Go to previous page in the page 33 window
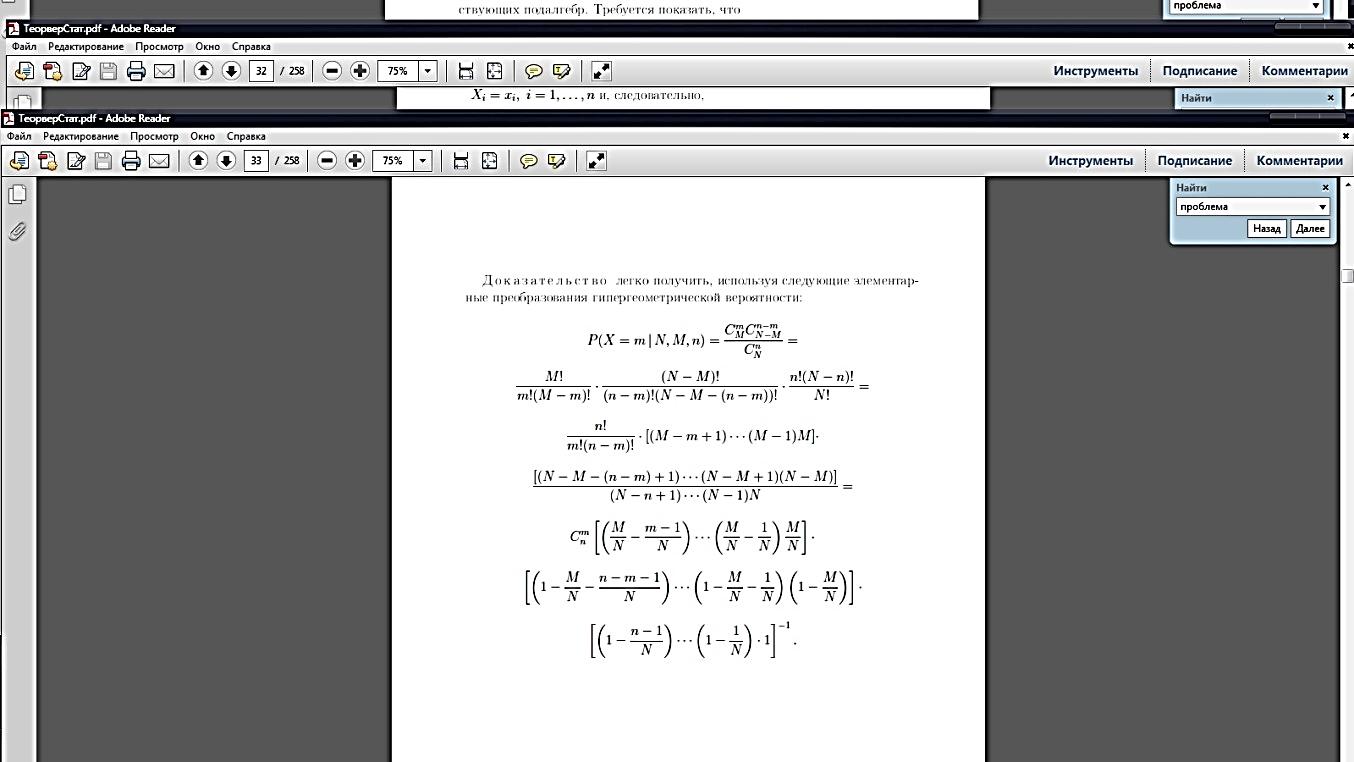1354x762 pixels. click(x=198, y=160)
